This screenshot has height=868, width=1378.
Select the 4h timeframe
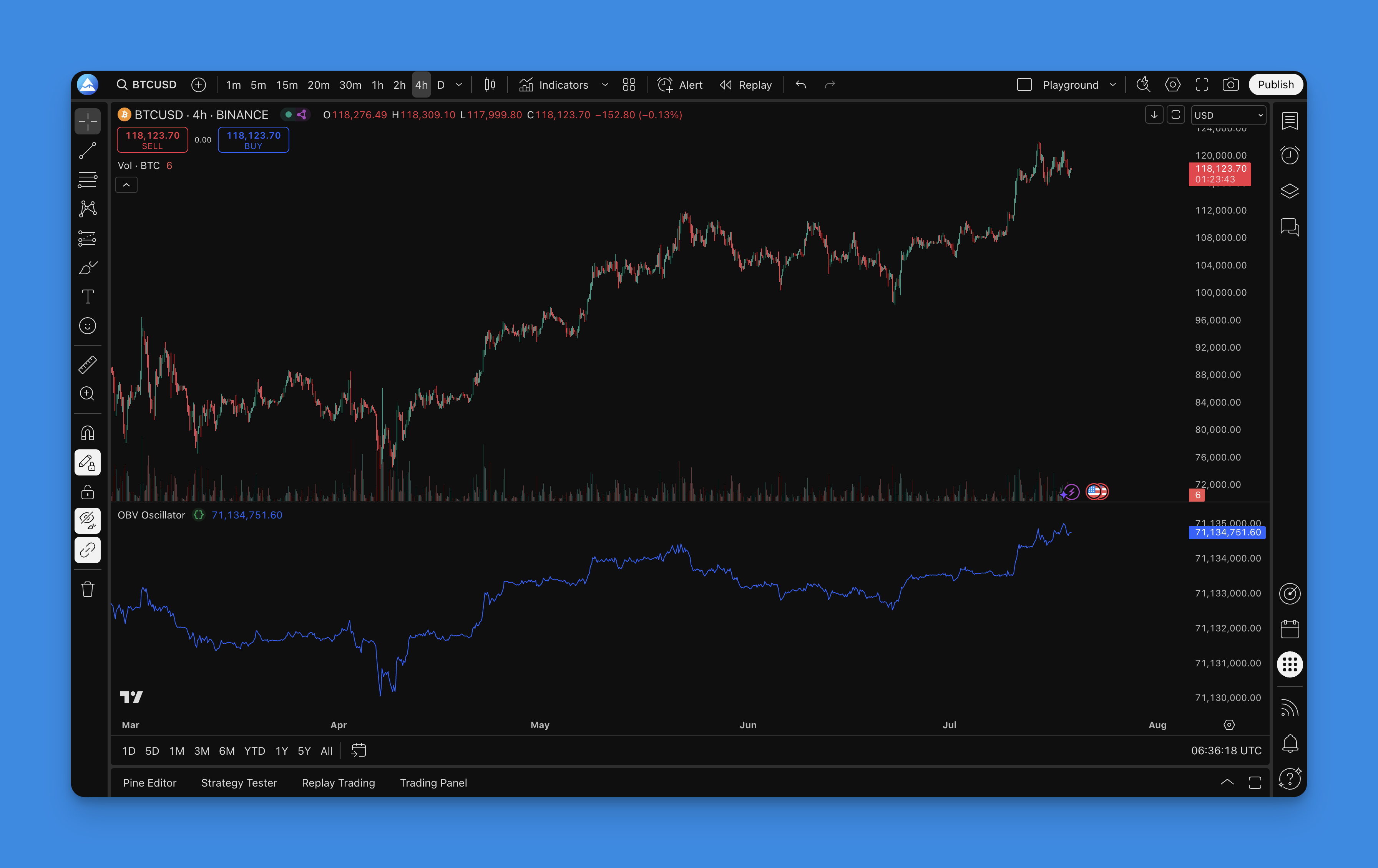[421, 84]
